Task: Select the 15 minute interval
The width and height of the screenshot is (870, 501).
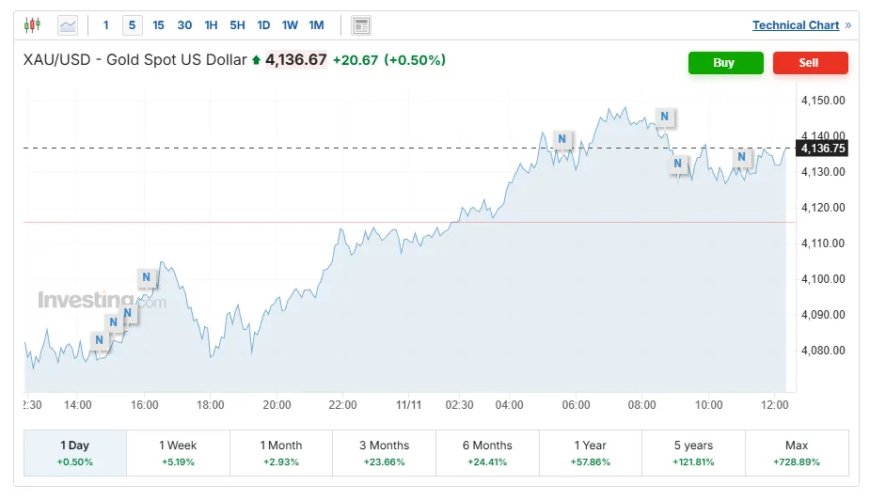Action: coord(158,25)
